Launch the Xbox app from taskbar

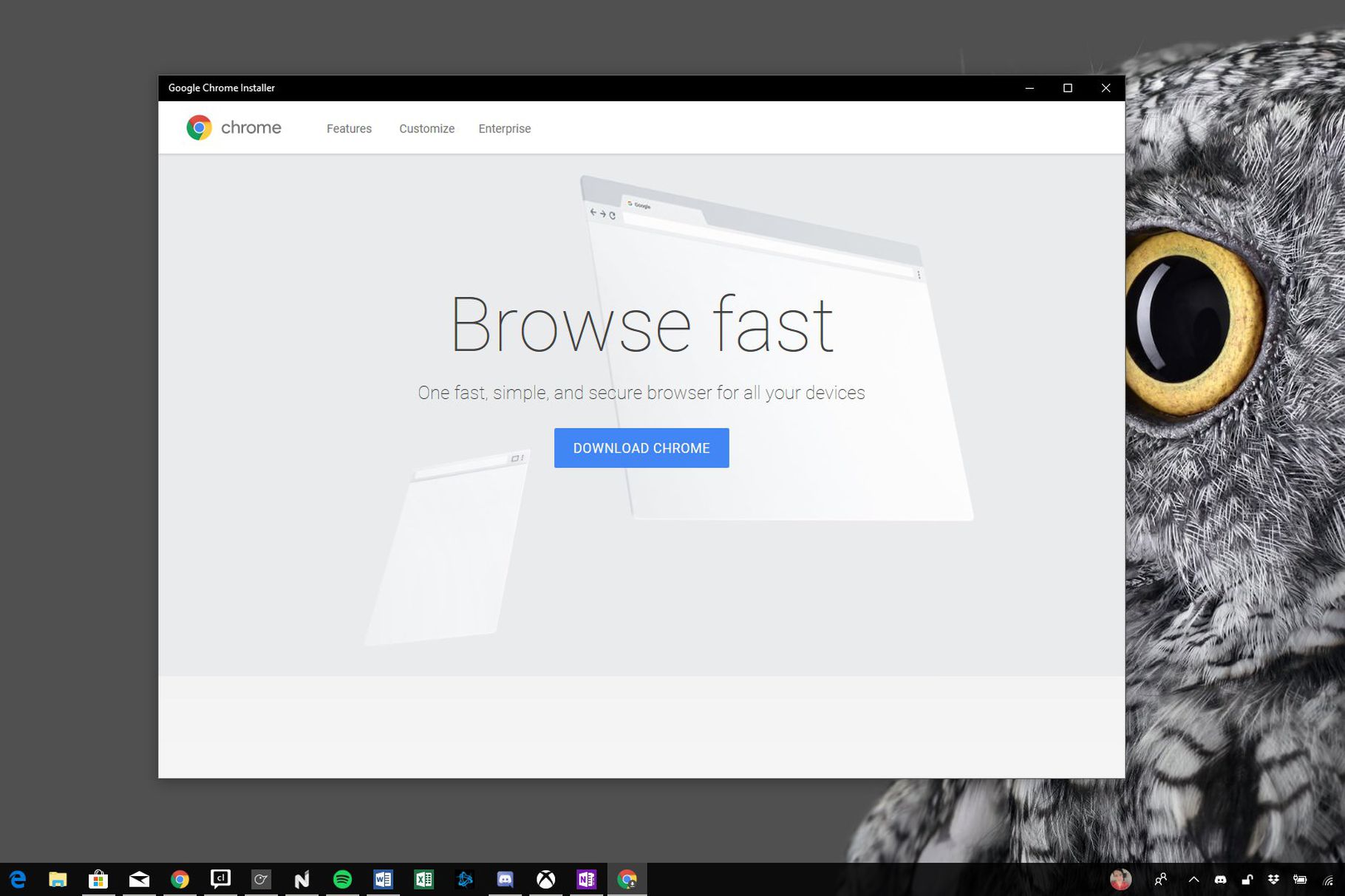(x=545, y=879)
